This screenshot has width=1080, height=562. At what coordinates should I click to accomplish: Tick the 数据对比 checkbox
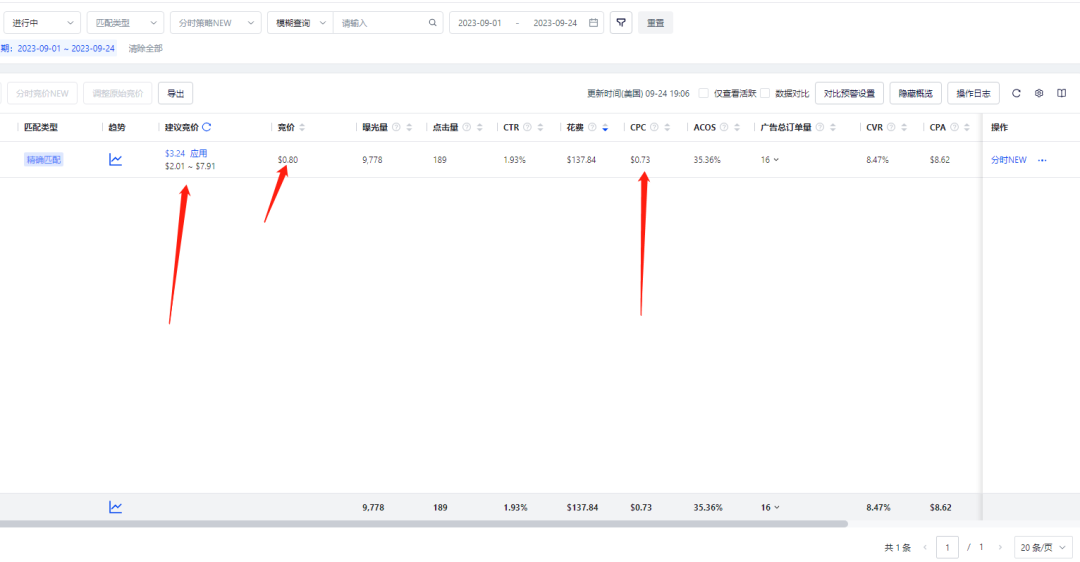click(x=765, y=93)
